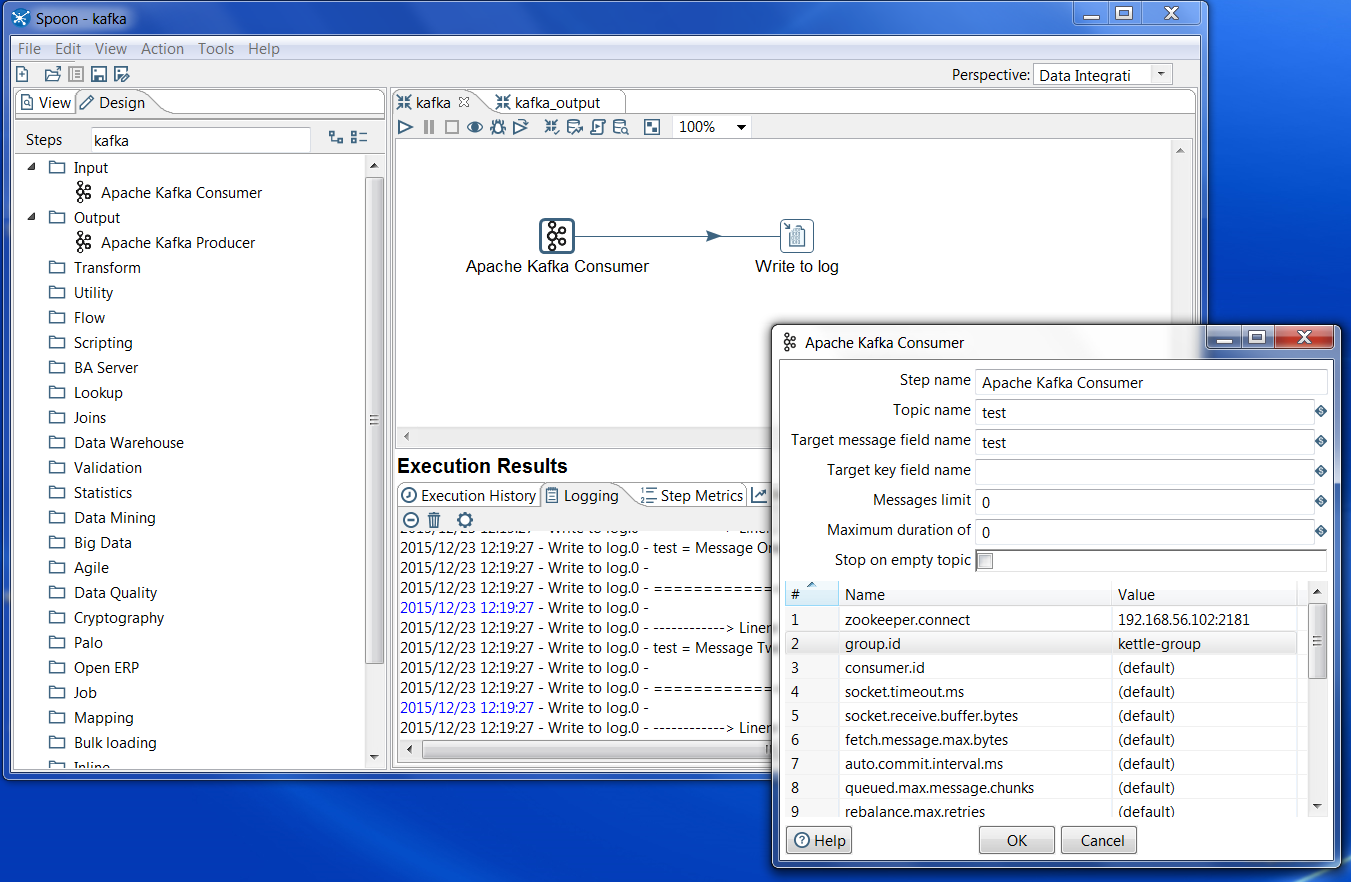Open the Execution History tab
The width and height of the screenshot is (1351, 882).
(x=469, y=495)
